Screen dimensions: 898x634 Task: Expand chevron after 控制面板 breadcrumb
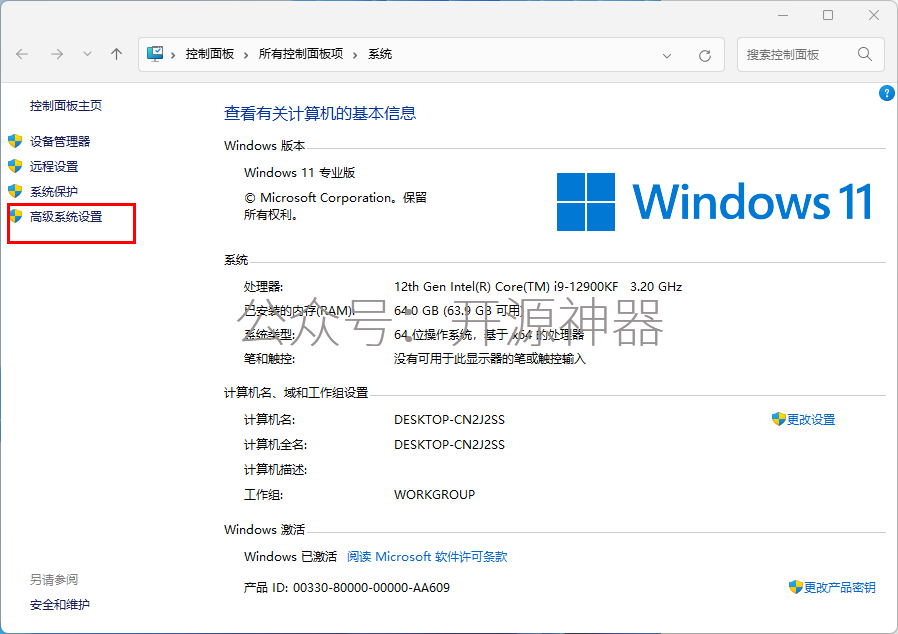point(246,55)
